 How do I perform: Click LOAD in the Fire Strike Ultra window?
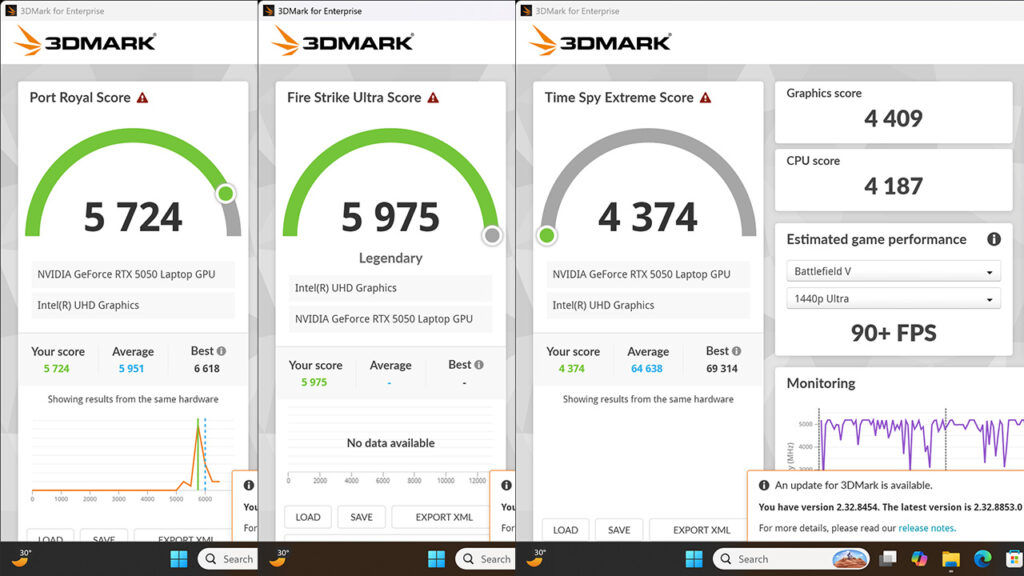(308, 517)
